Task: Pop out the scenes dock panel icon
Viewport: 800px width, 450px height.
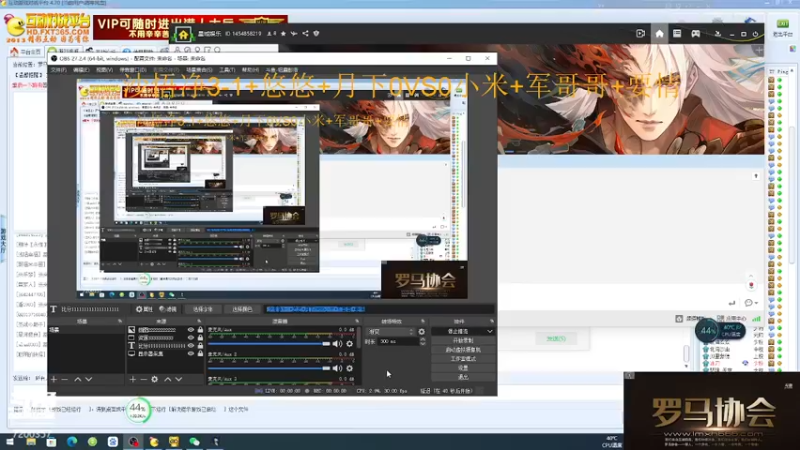Action: (120, 321)
